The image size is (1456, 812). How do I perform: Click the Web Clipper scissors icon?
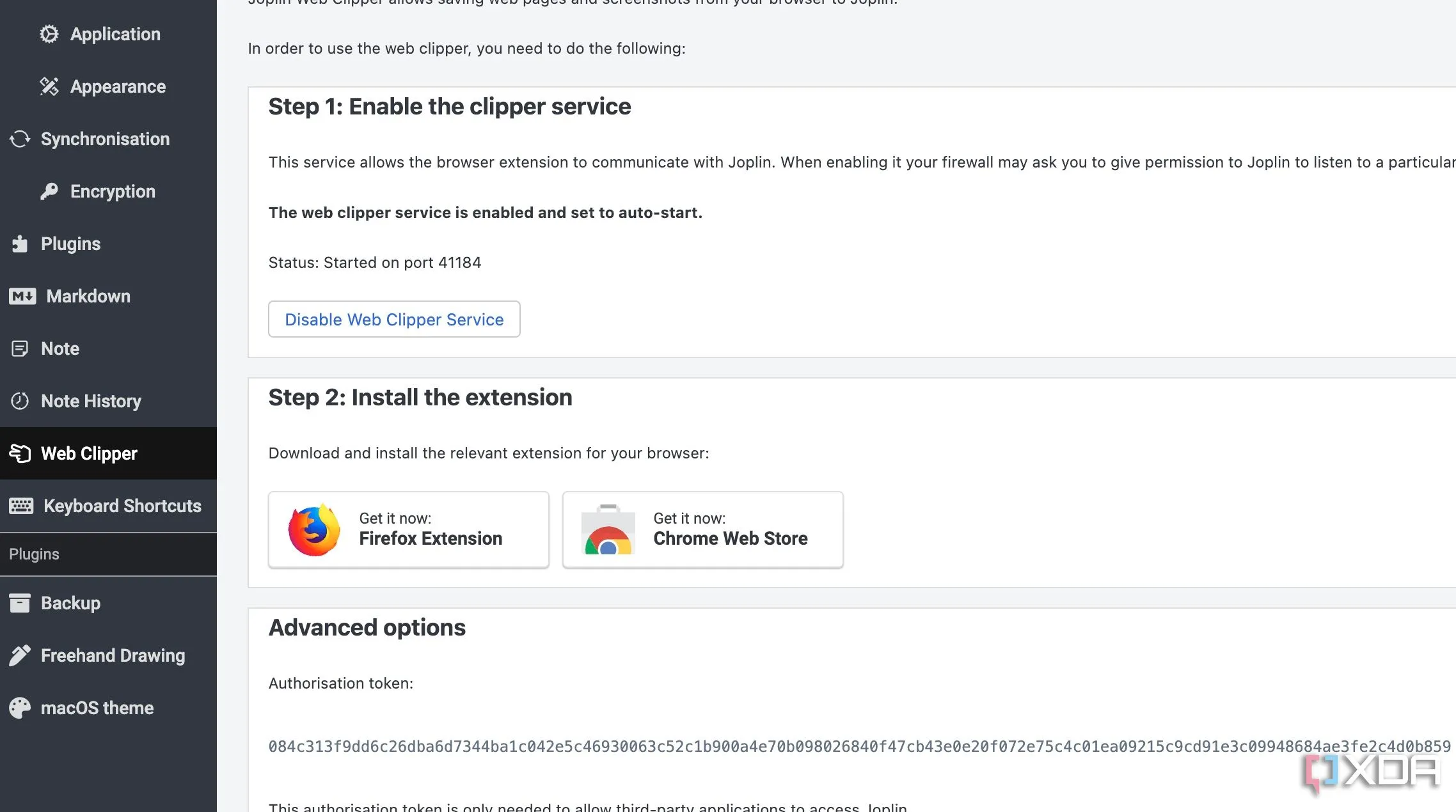click(x=20, y=453)
